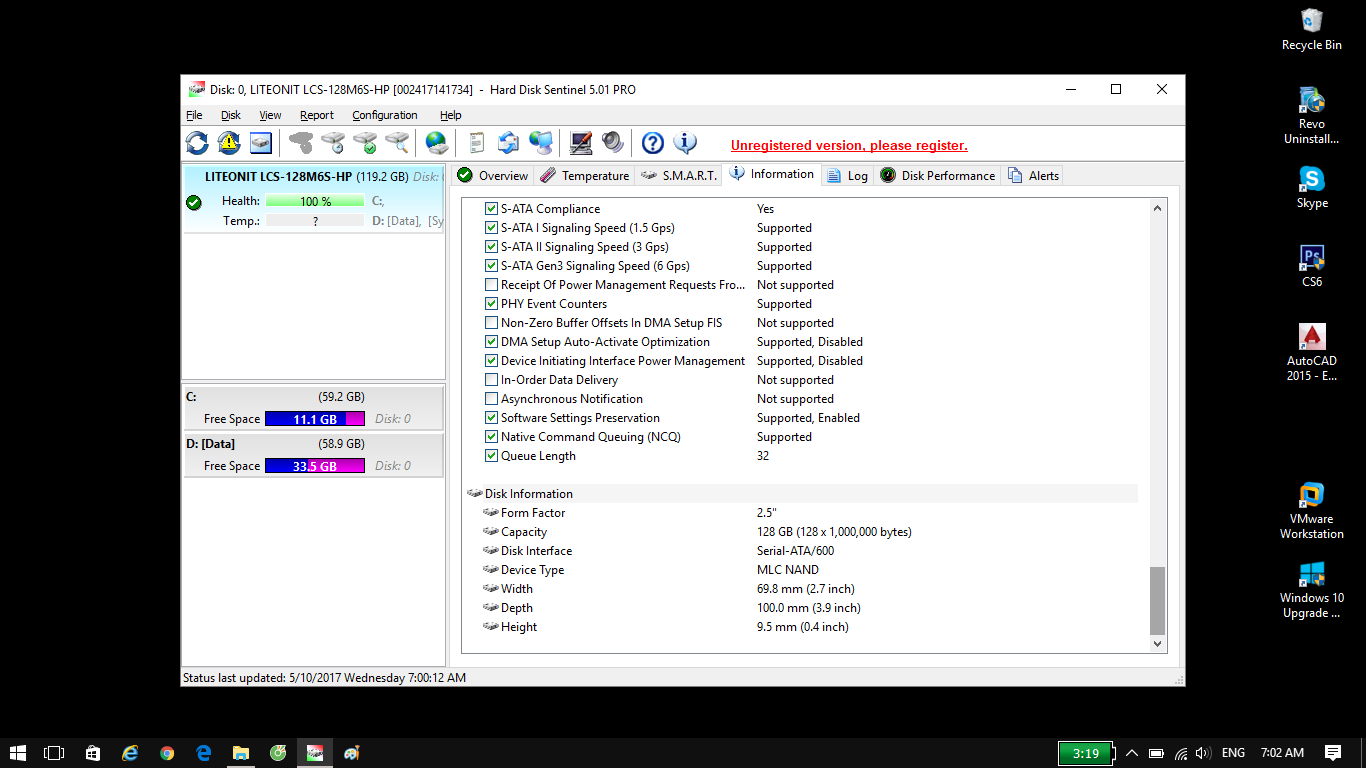Open the Help menu
Screen dimensions: 1366x768
pos(451,115)
